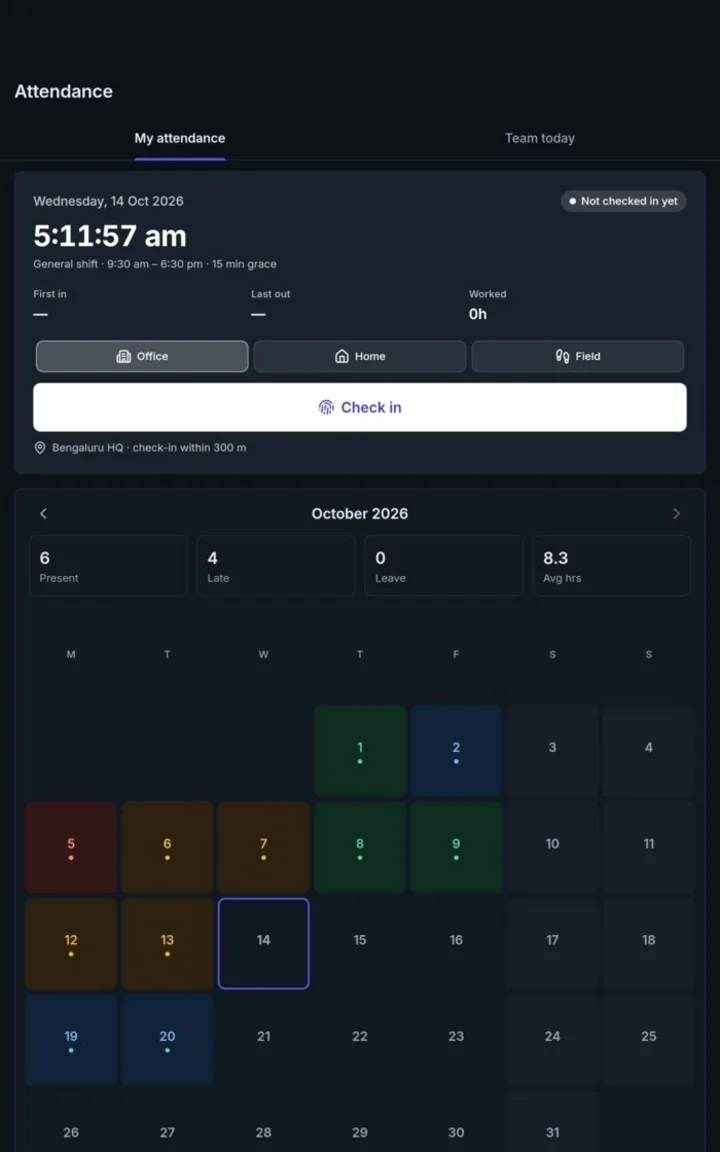This screenshot has height=1152, width=720.
Task: Select the red day 5 calendar cell
Action: [71, 847]
